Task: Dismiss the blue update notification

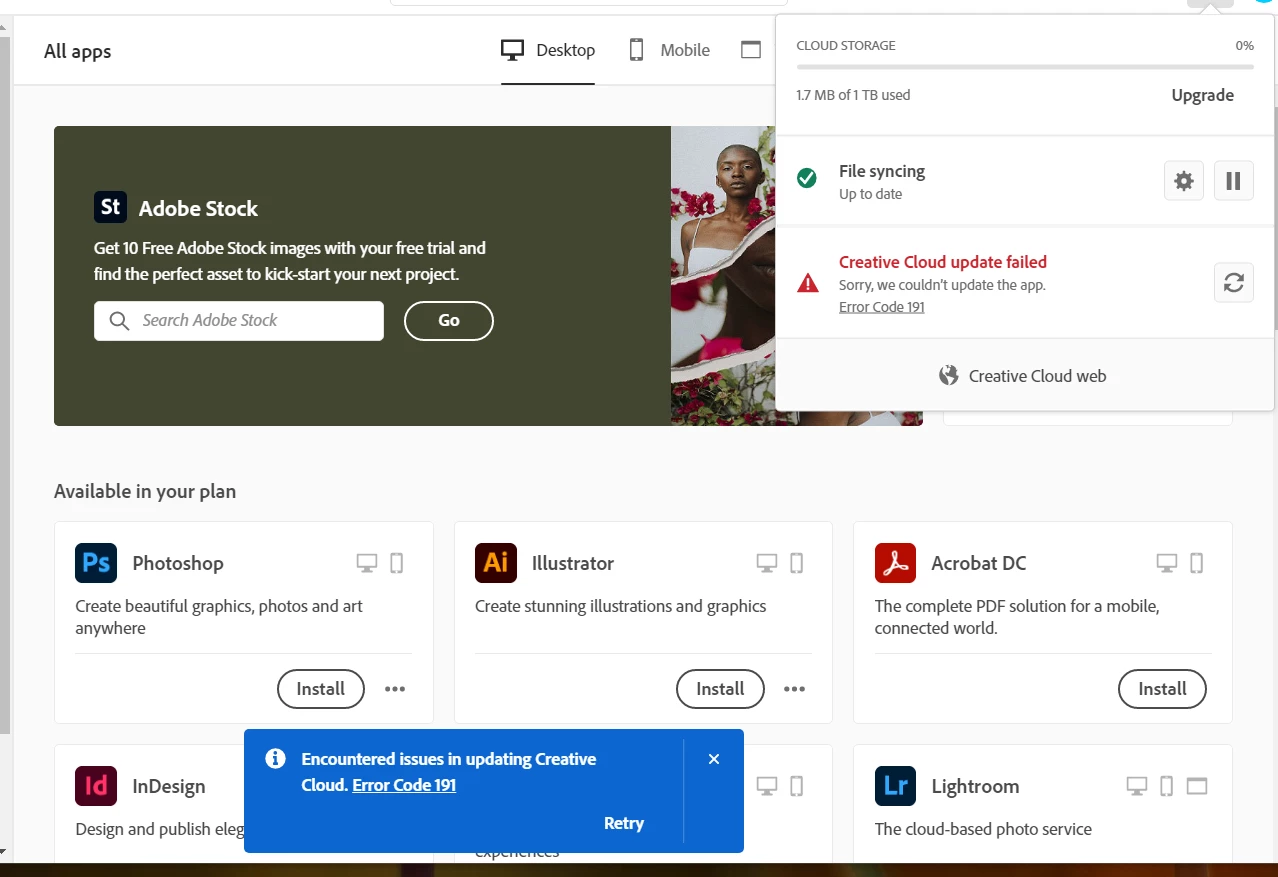Action: coord(714,759)
